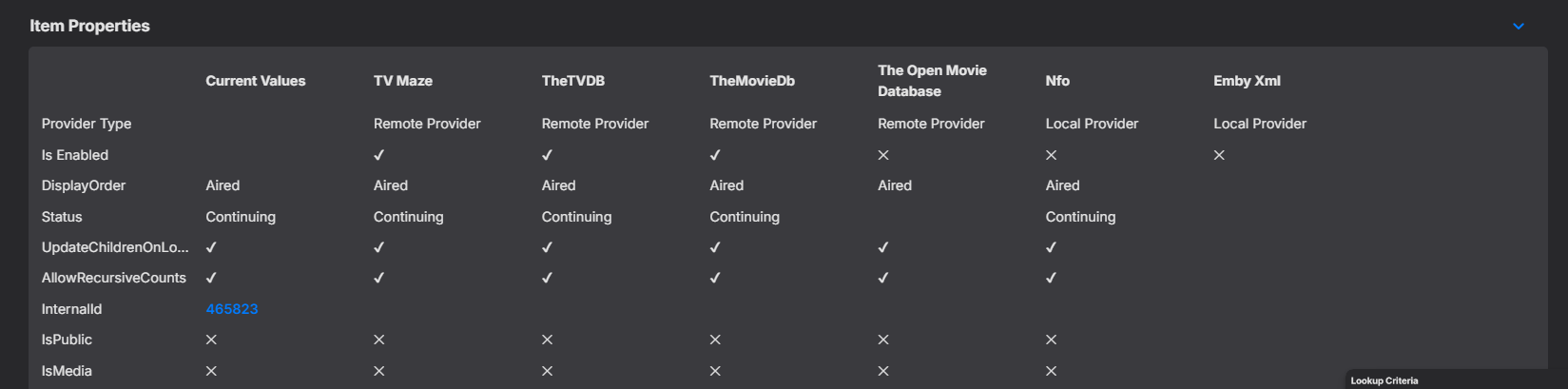Click Current Values IsMedia X mark
This screenshot has width=1568, height=389.
211,371
